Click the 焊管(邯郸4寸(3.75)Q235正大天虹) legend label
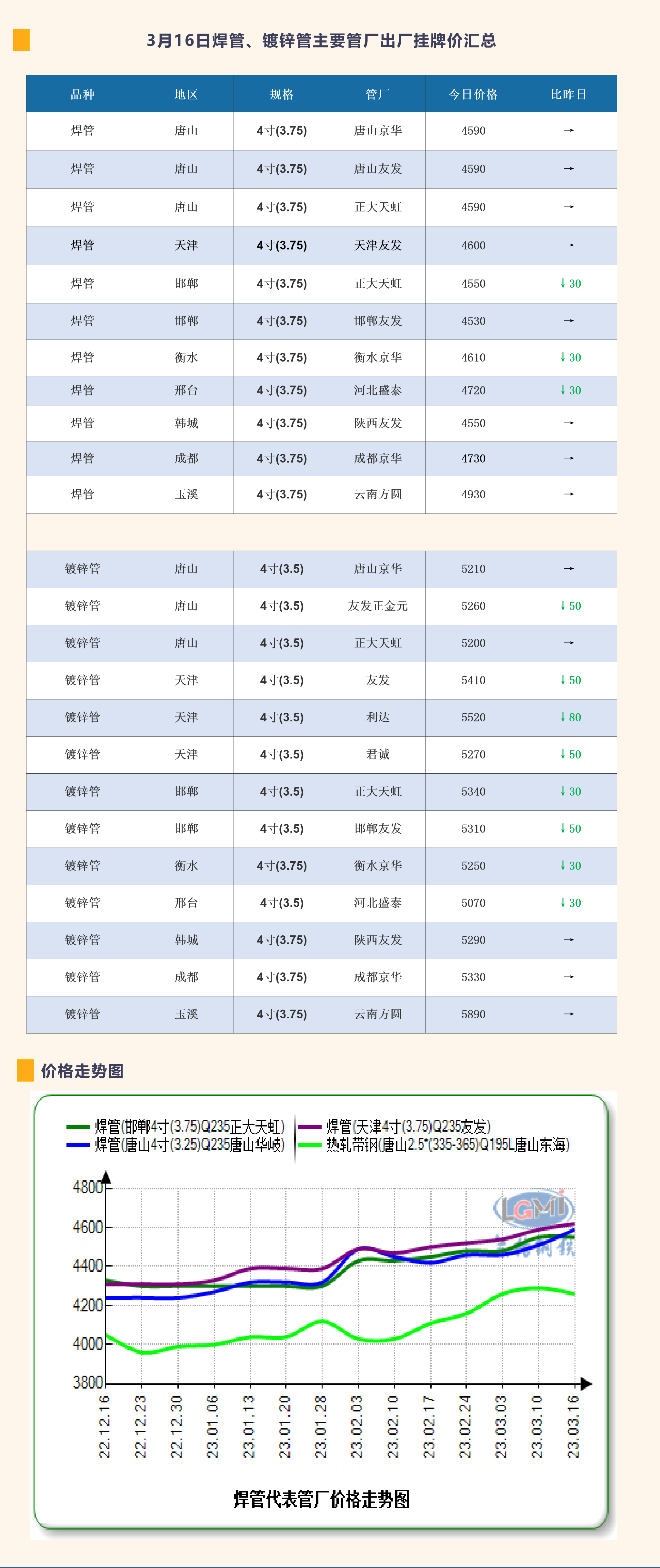The width and height of the screenshot is (660, 1568). click(190, 1127)
